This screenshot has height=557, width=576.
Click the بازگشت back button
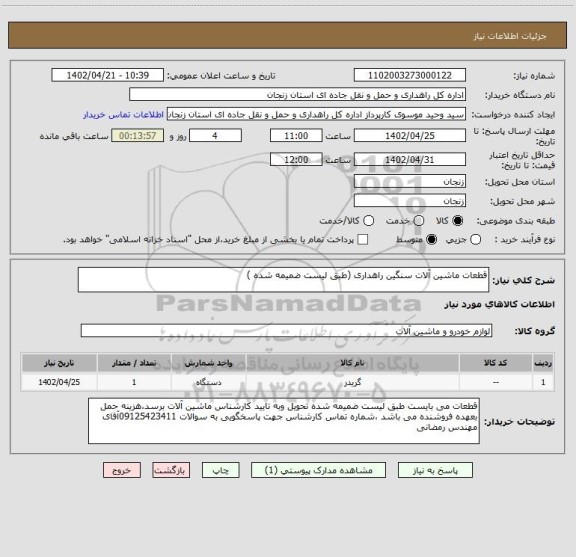(171, 470)
